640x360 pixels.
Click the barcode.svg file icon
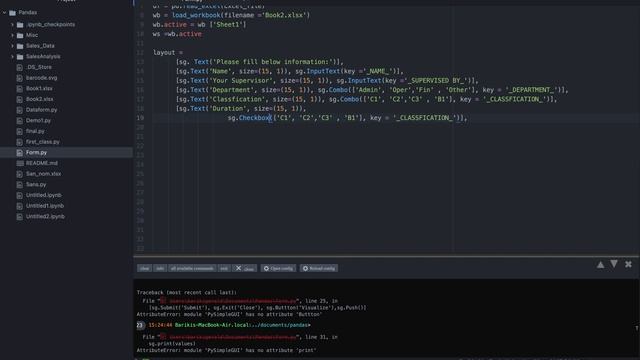tap(20, 78)
